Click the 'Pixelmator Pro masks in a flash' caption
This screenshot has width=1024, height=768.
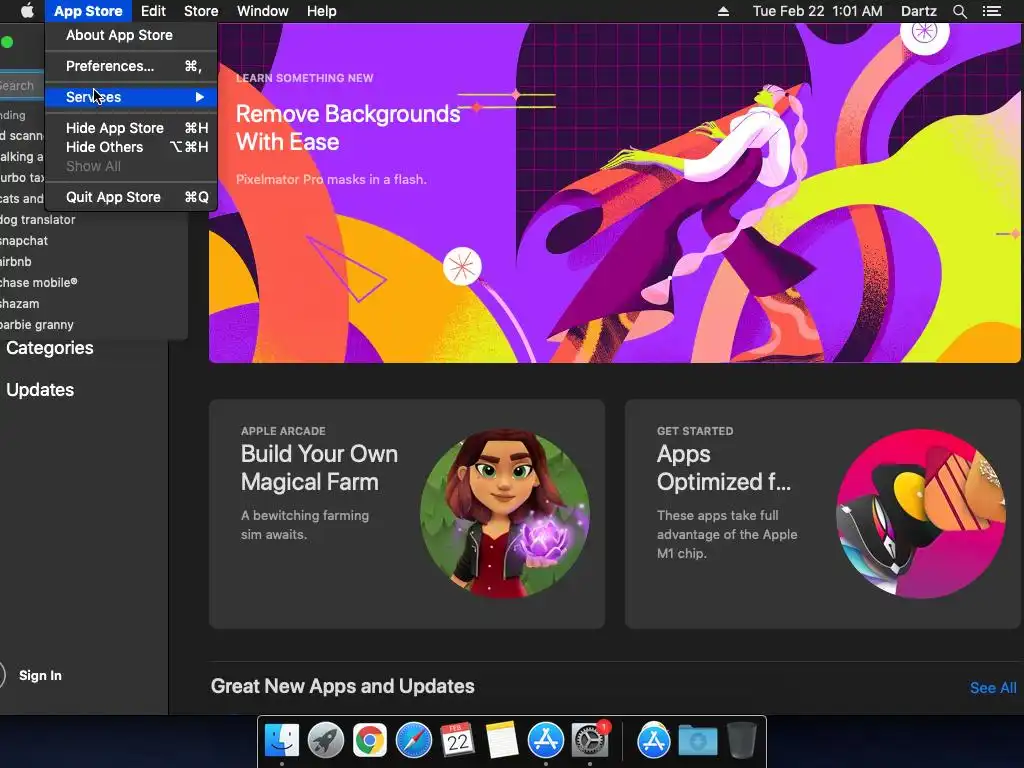point(331,180)
